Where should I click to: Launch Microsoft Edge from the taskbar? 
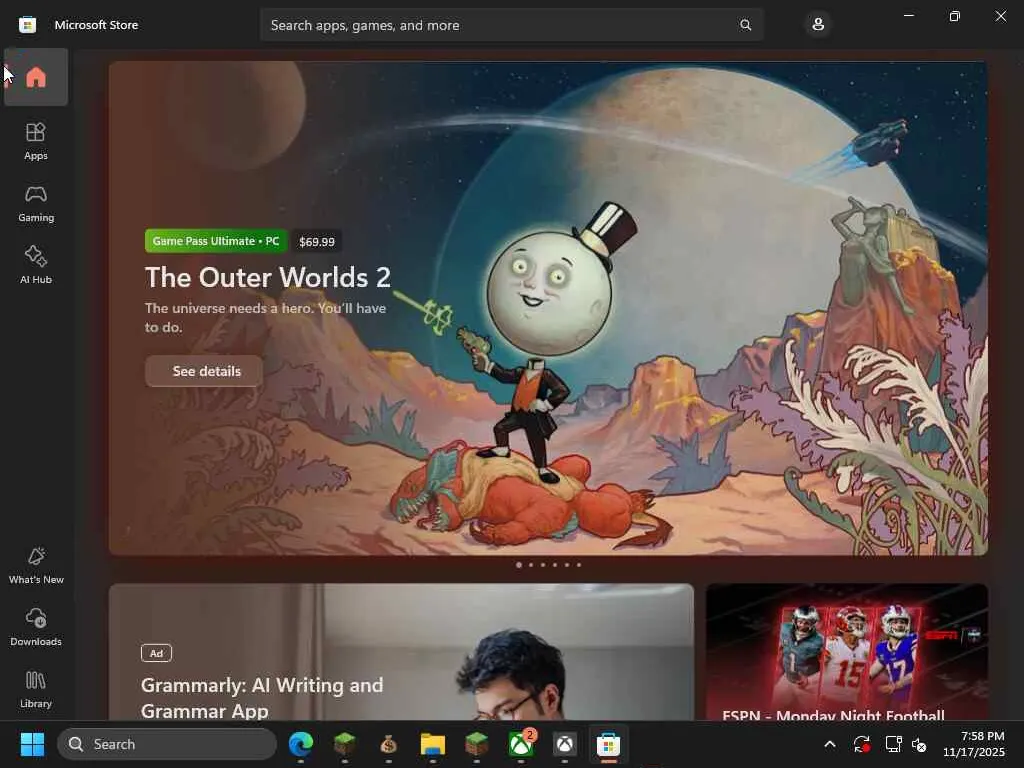[300, 744]
